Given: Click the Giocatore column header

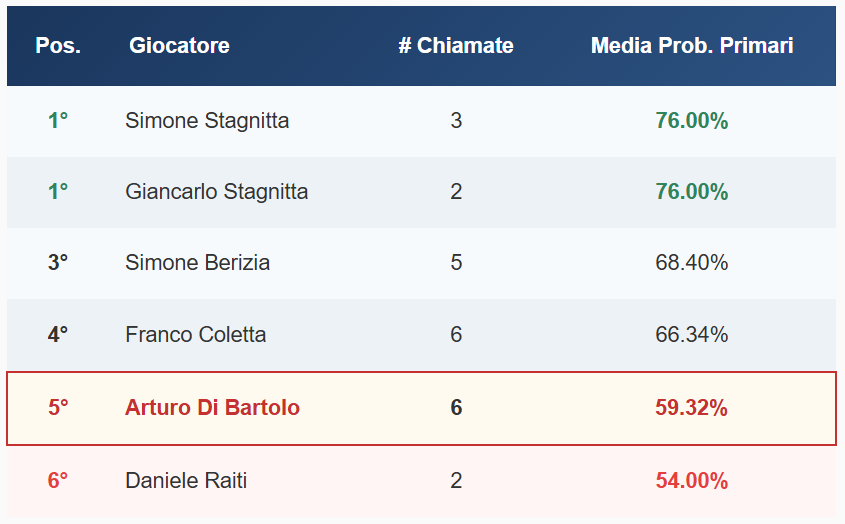Looking at the screenshot, I should click(x=179, y=46).
